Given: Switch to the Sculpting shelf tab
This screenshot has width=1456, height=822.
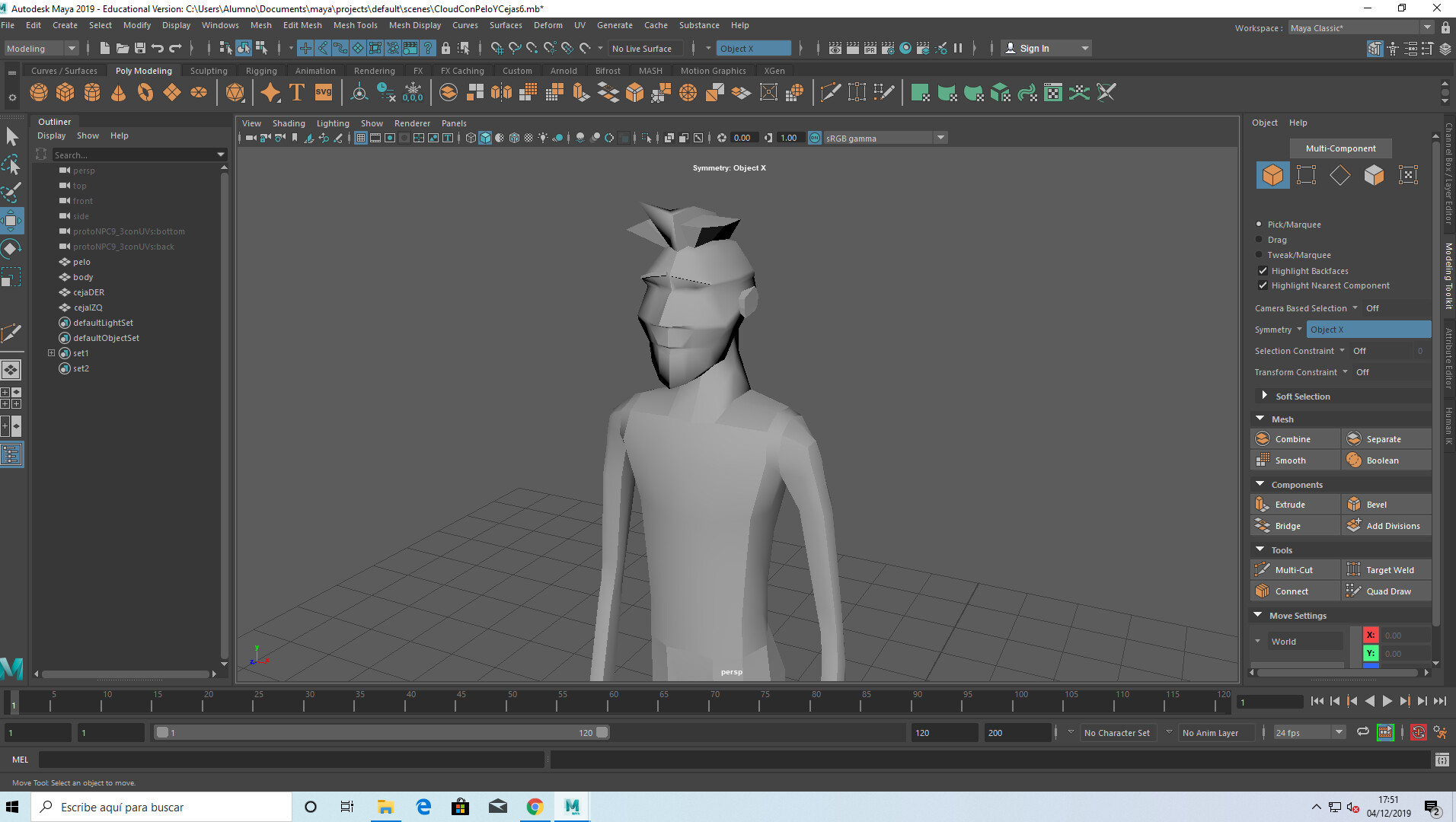Looking at the screenshot, I should 209,70.
